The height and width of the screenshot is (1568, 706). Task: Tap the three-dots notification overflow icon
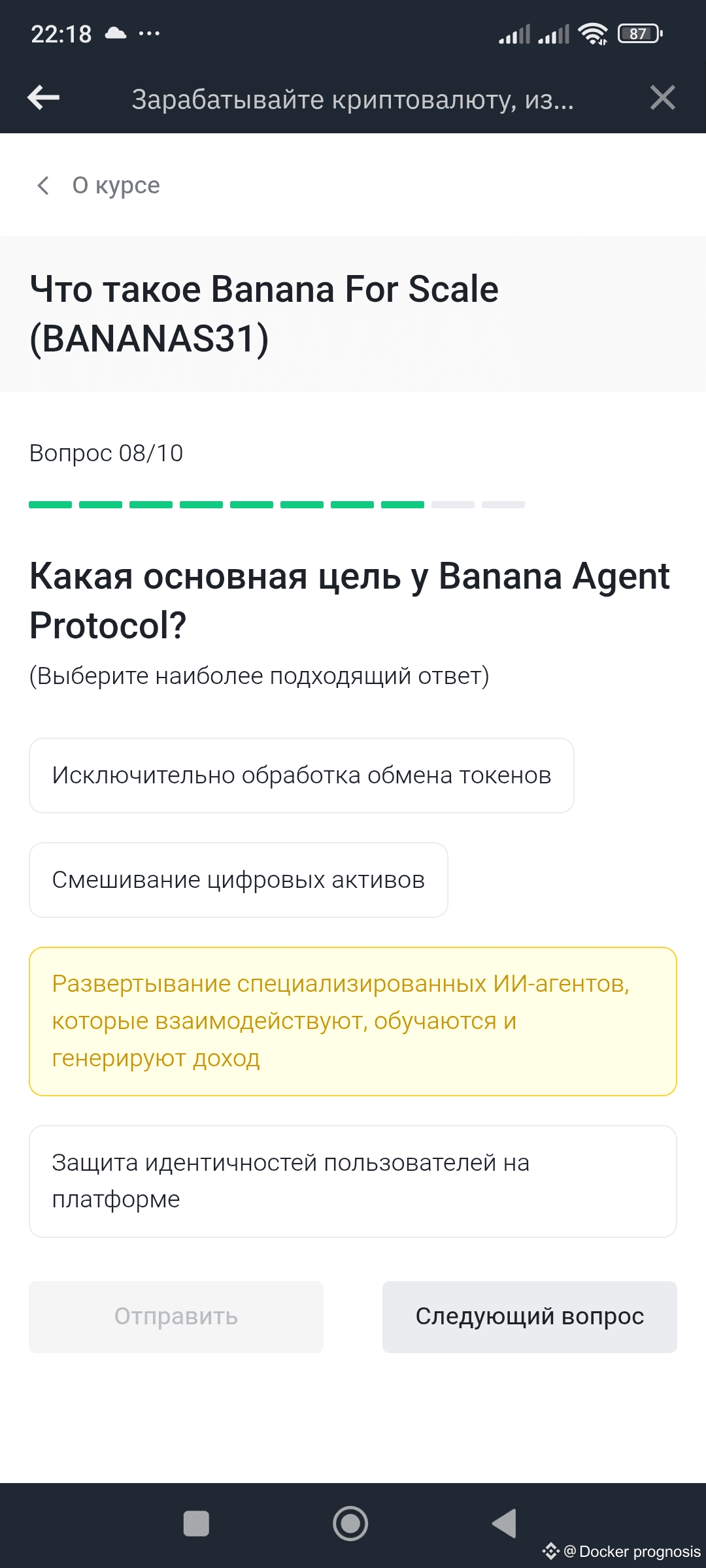click(x=149, y=33)
